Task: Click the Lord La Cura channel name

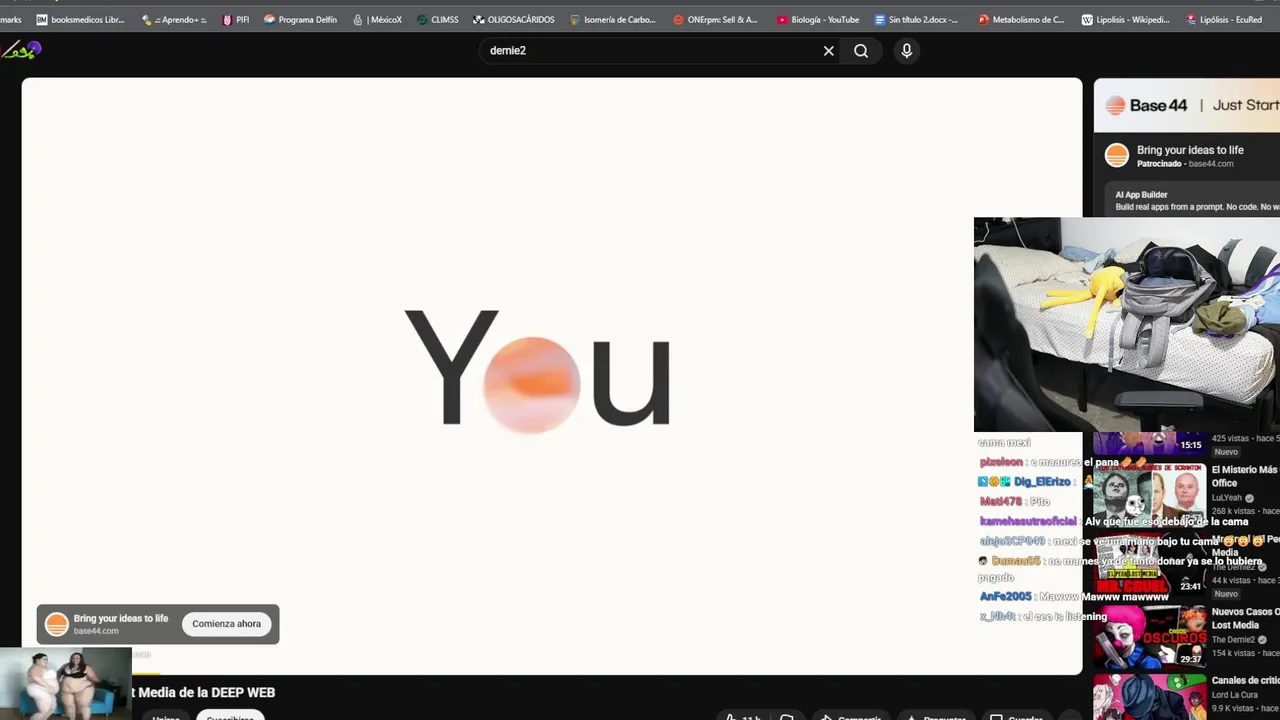Action: 1235,695
